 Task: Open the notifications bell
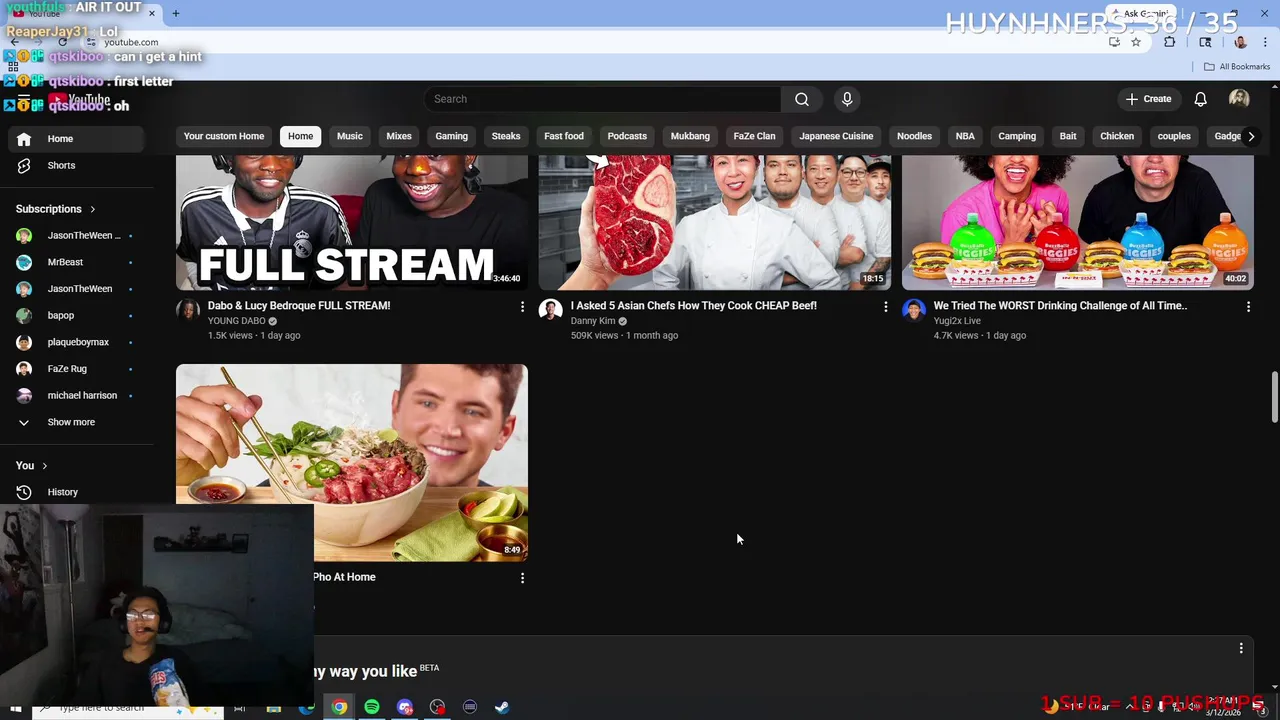point(1200,99)
